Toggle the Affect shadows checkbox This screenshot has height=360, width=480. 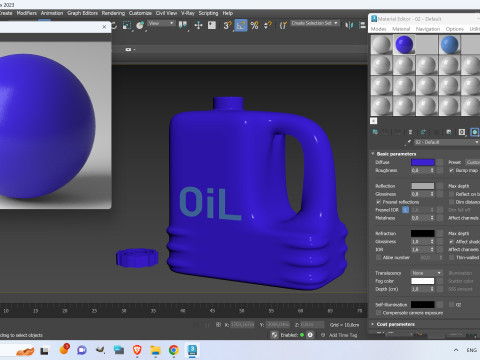point(451,242)
